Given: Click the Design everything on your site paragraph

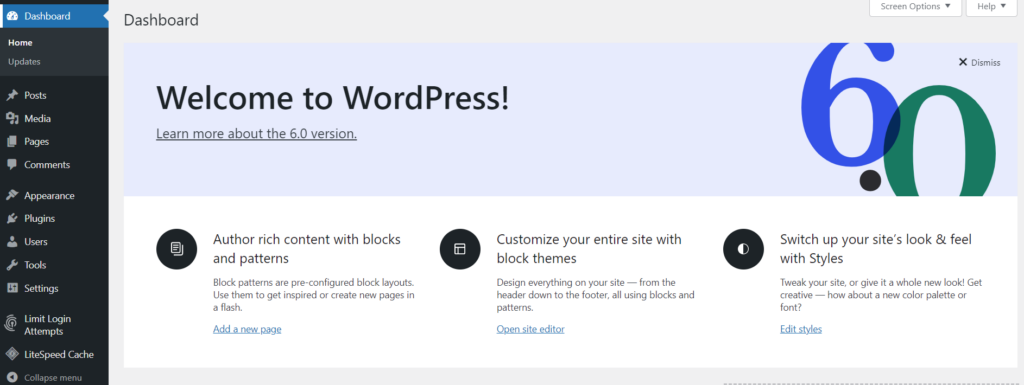Looking at the screenshot, I should (x=596, y=295).
